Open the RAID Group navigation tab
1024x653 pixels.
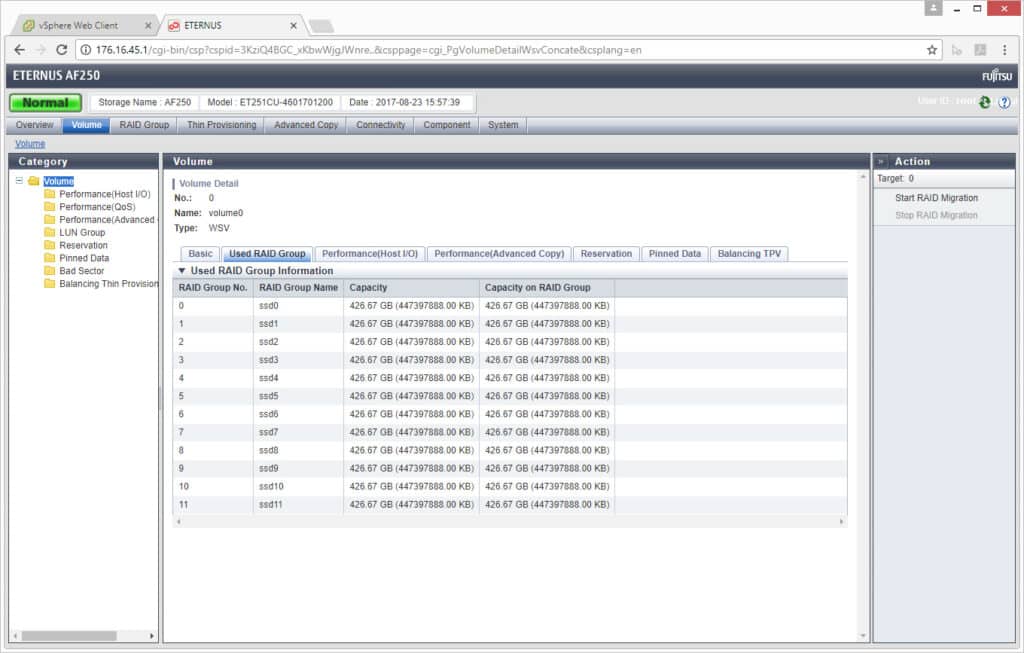tap(144, 125)
